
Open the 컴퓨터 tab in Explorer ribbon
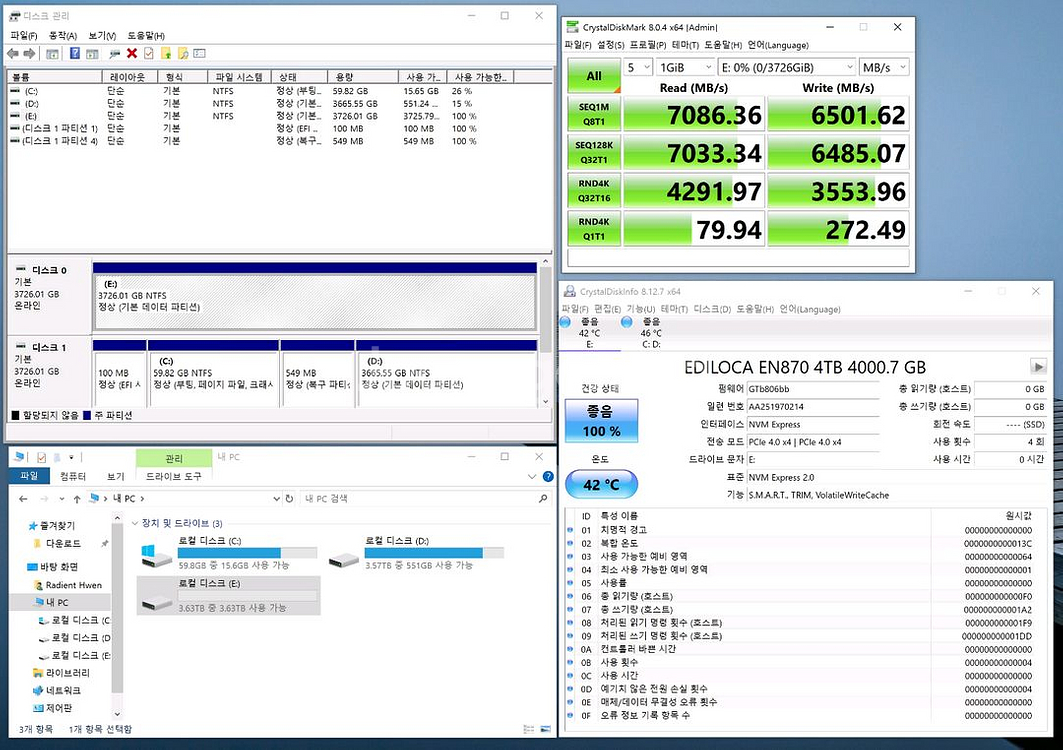pyautogui.click(x=73, y=476)
